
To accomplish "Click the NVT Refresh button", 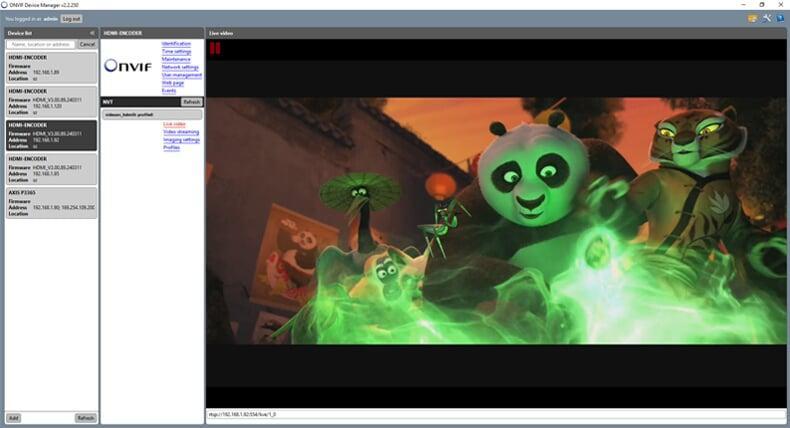I will pyautogui.click(x=191, y=102).
